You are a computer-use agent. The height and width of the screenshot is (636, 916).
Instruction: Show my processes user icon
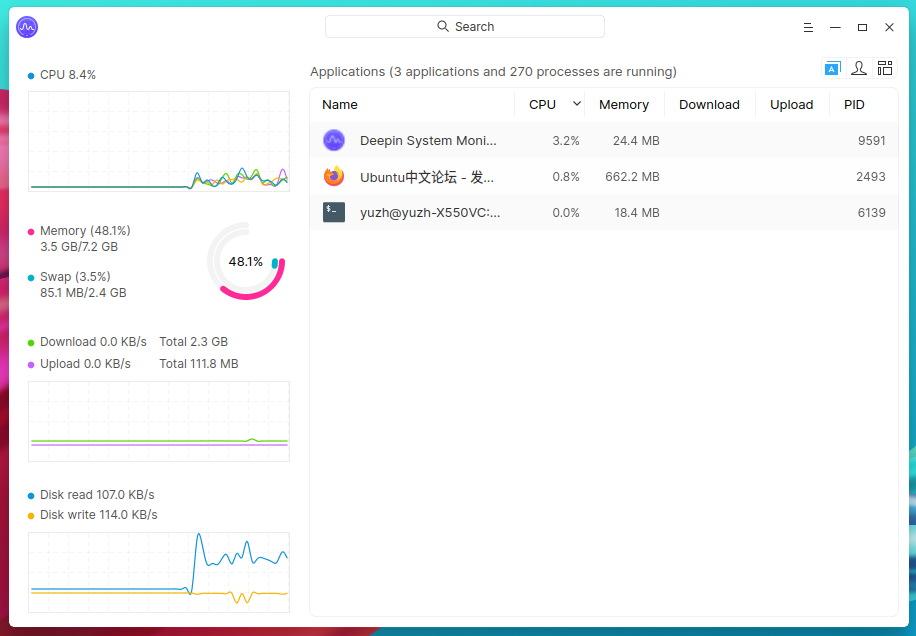859,68
